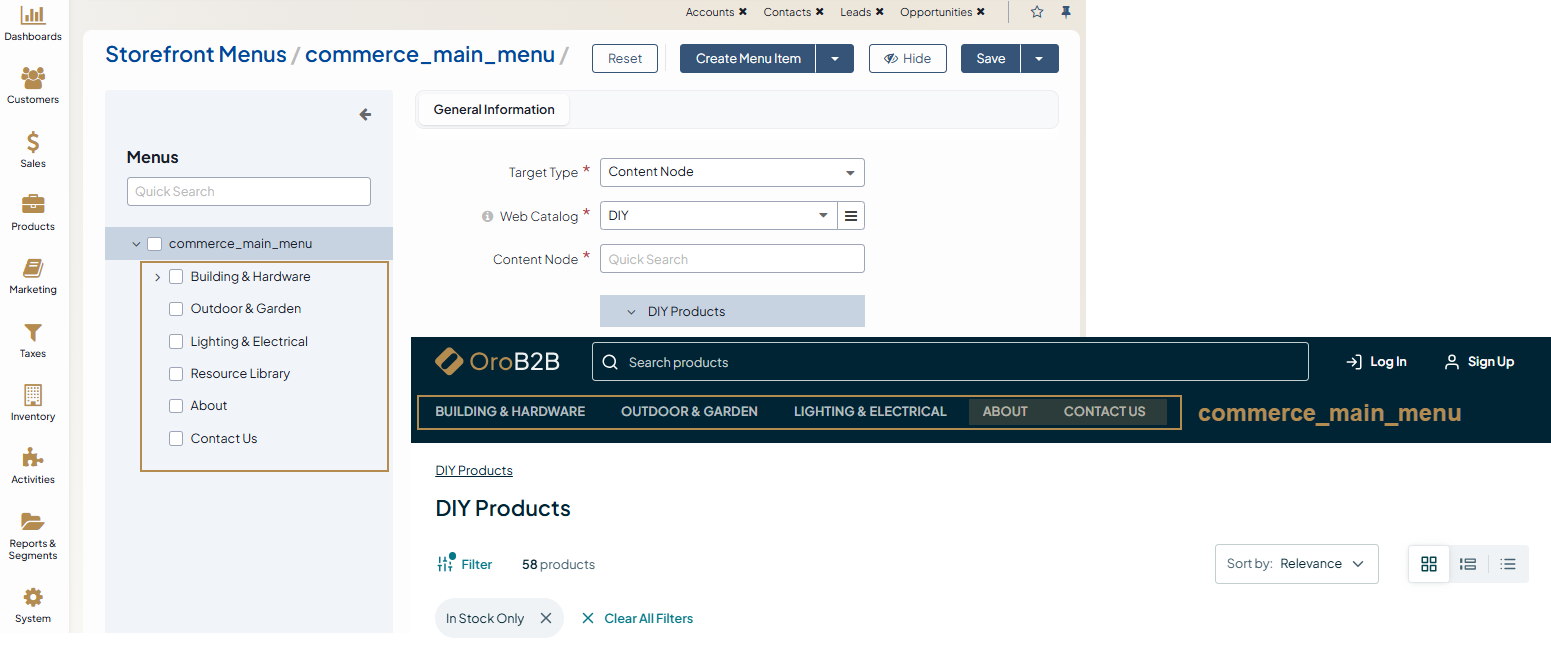This screenshot has width=1551, height=654.
Task: Focus Search products field
Action: (x=950, y=362)
